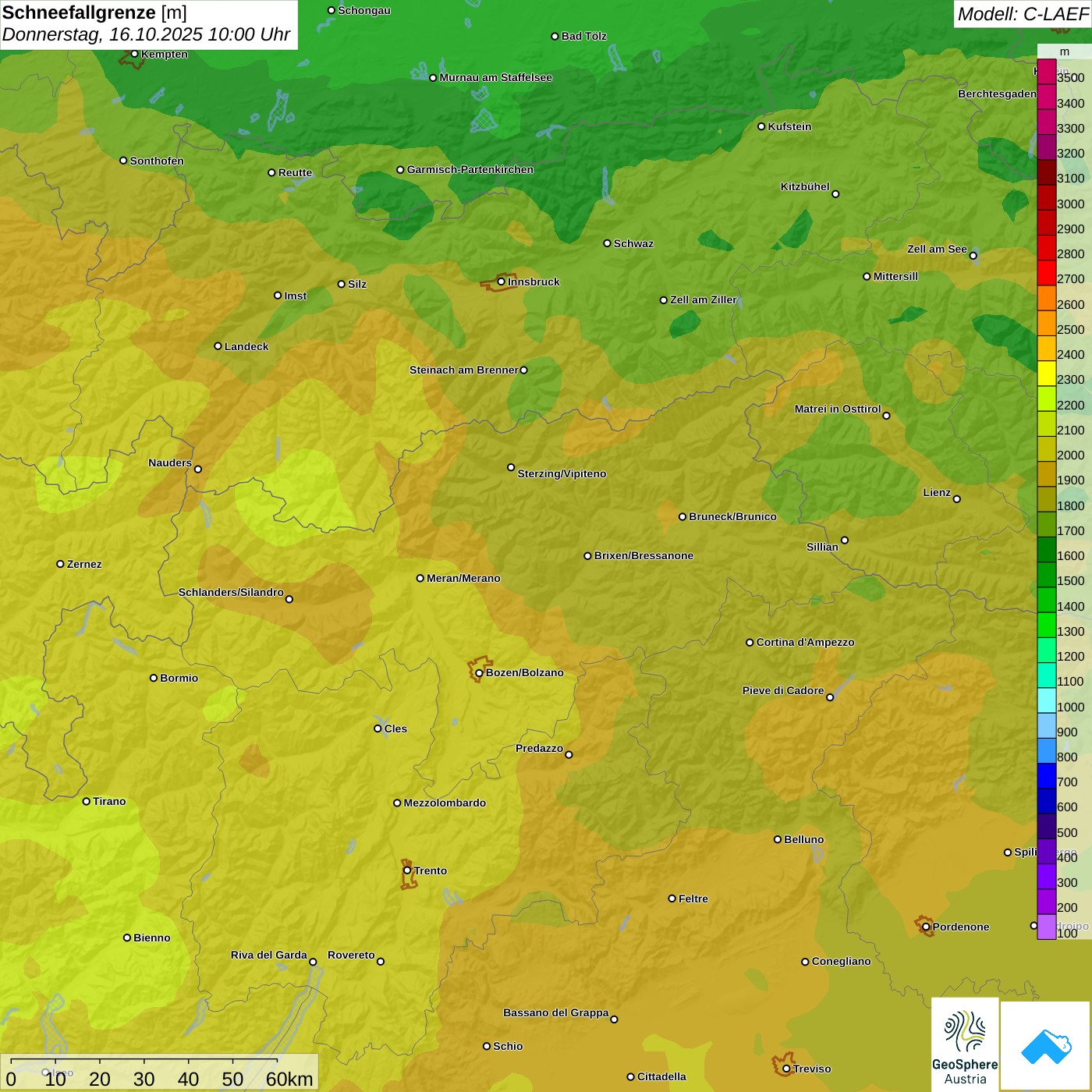Click the "Bruneck/Brunico" label

click(732, 516)
